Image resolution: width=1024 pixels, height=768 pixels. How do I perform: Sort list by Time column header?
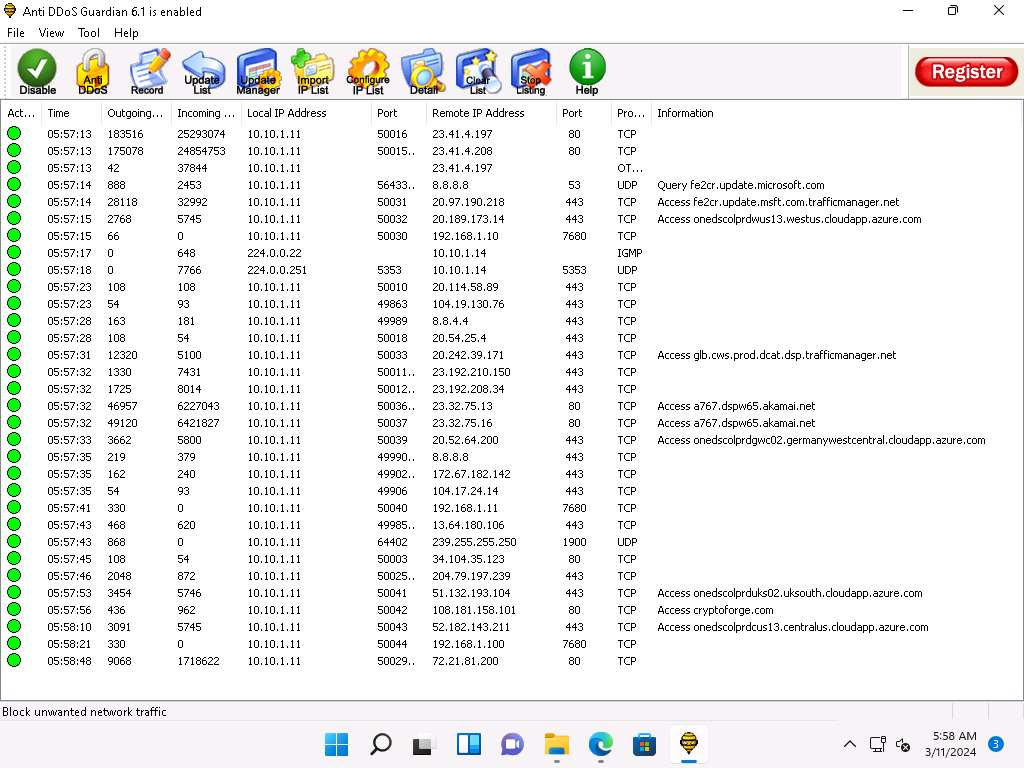(59, 113)
